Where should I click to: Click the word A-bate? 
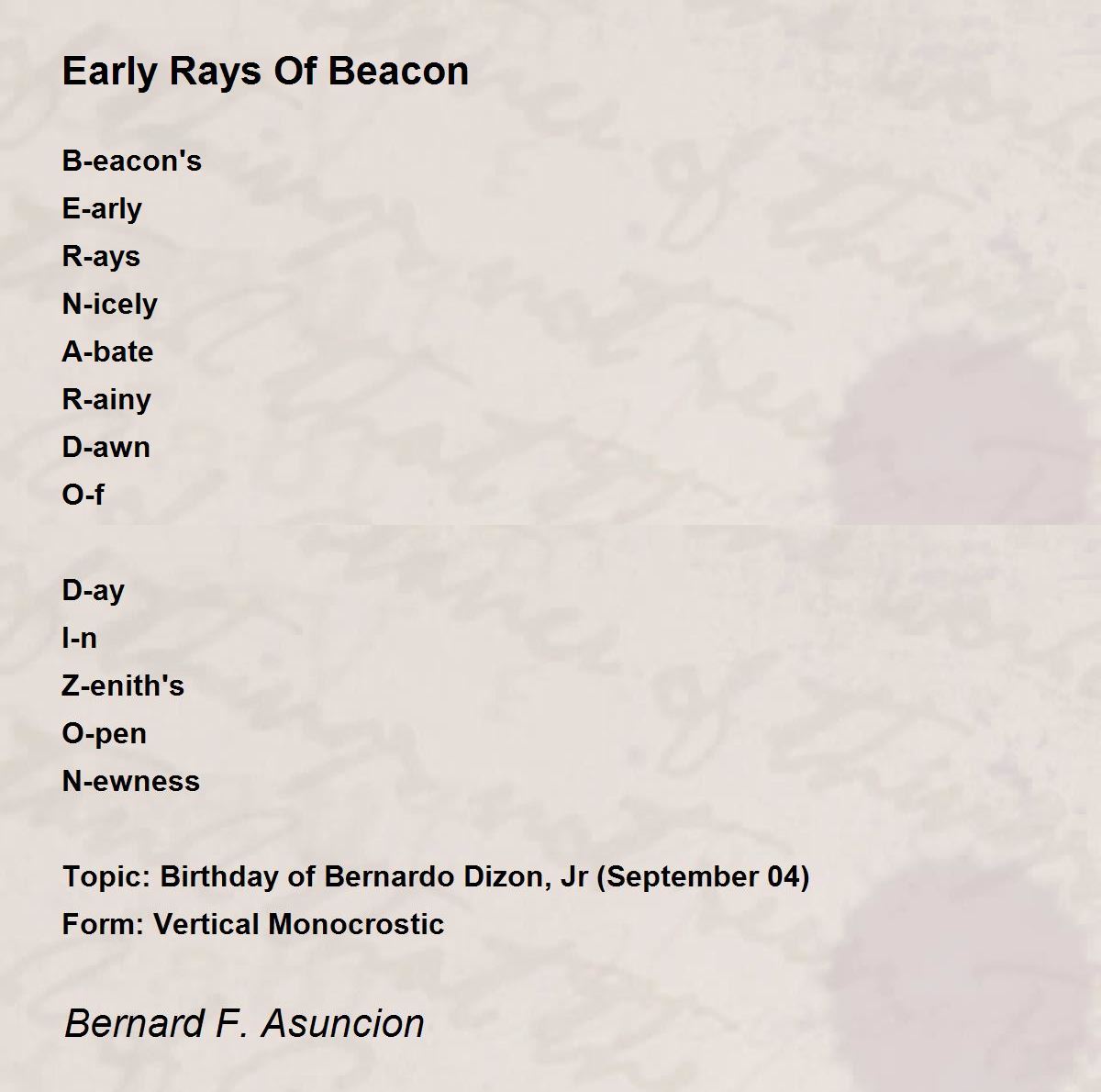[x=107, y=351]
